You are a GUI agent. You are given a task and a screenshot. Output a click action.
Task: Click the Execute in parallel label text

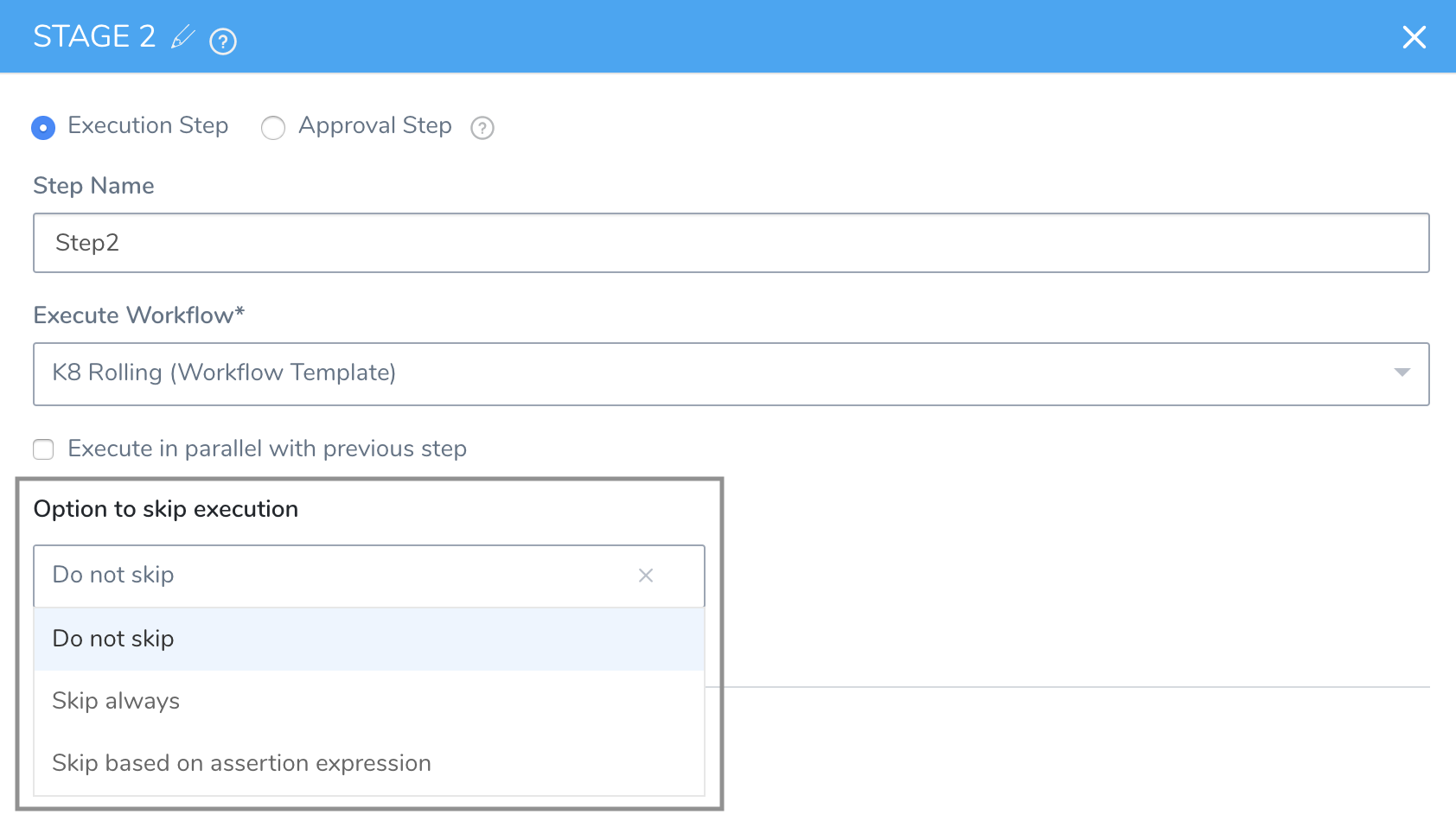[x=267, y=449]
